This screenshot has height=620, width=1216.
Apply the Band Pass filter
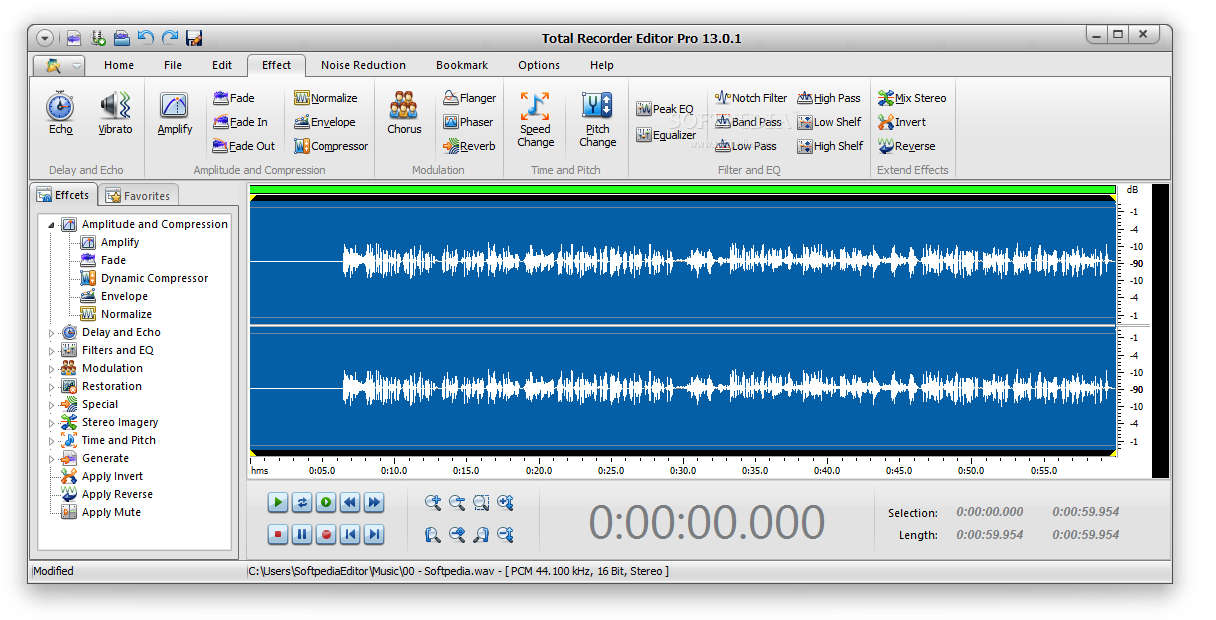click(x=748, y=122)
